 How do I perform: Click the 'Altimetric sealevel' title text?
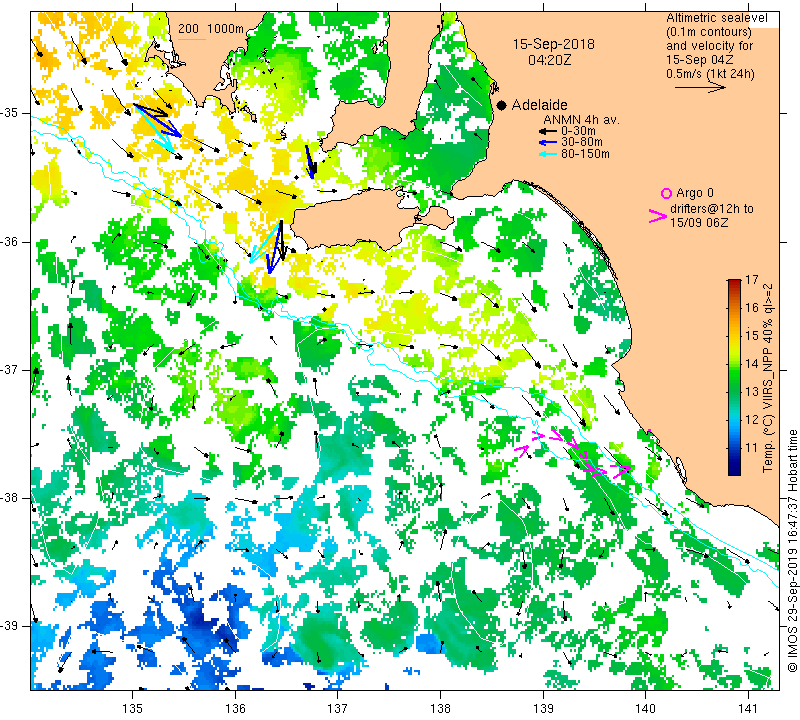pos(717,18)
